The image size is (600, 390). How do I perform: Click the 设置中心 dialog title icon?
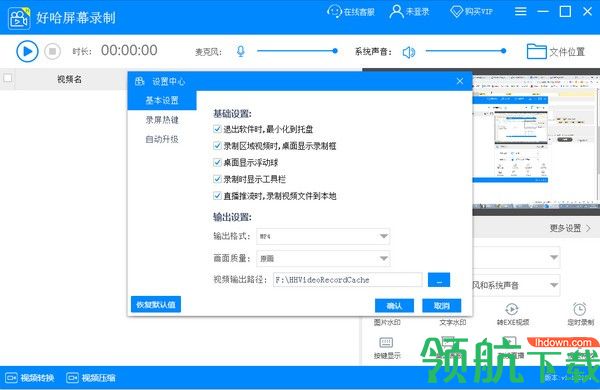click(140, 81)
